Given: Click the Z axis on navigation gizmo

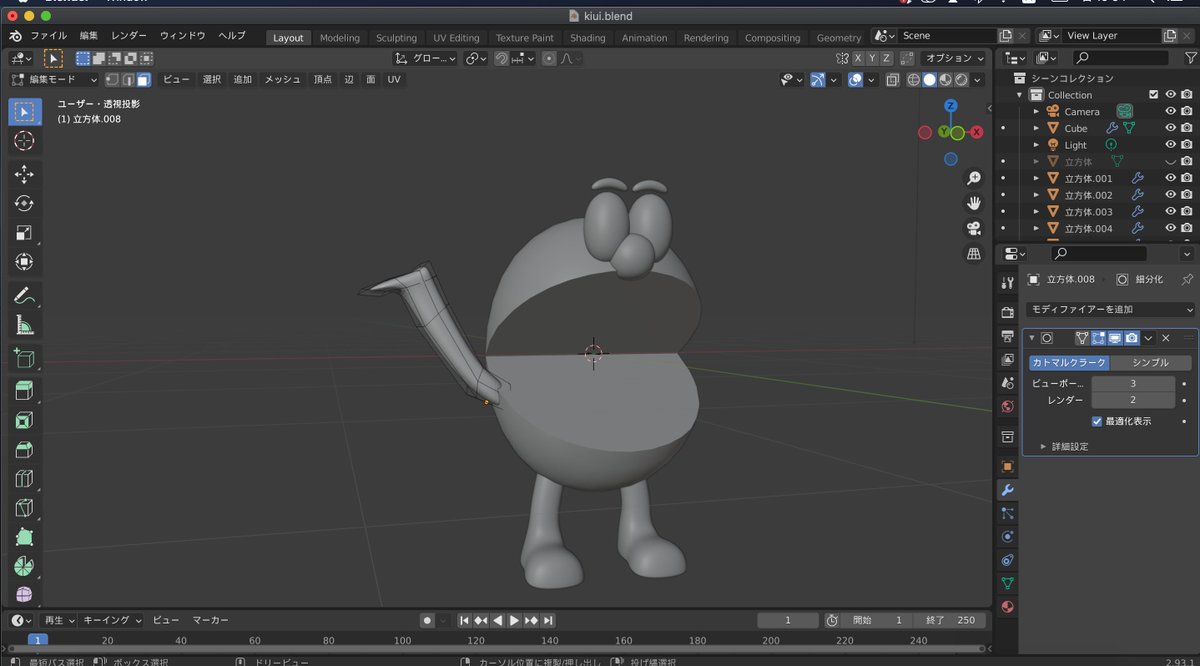Looking at the screenshot, I should (951, 105).
